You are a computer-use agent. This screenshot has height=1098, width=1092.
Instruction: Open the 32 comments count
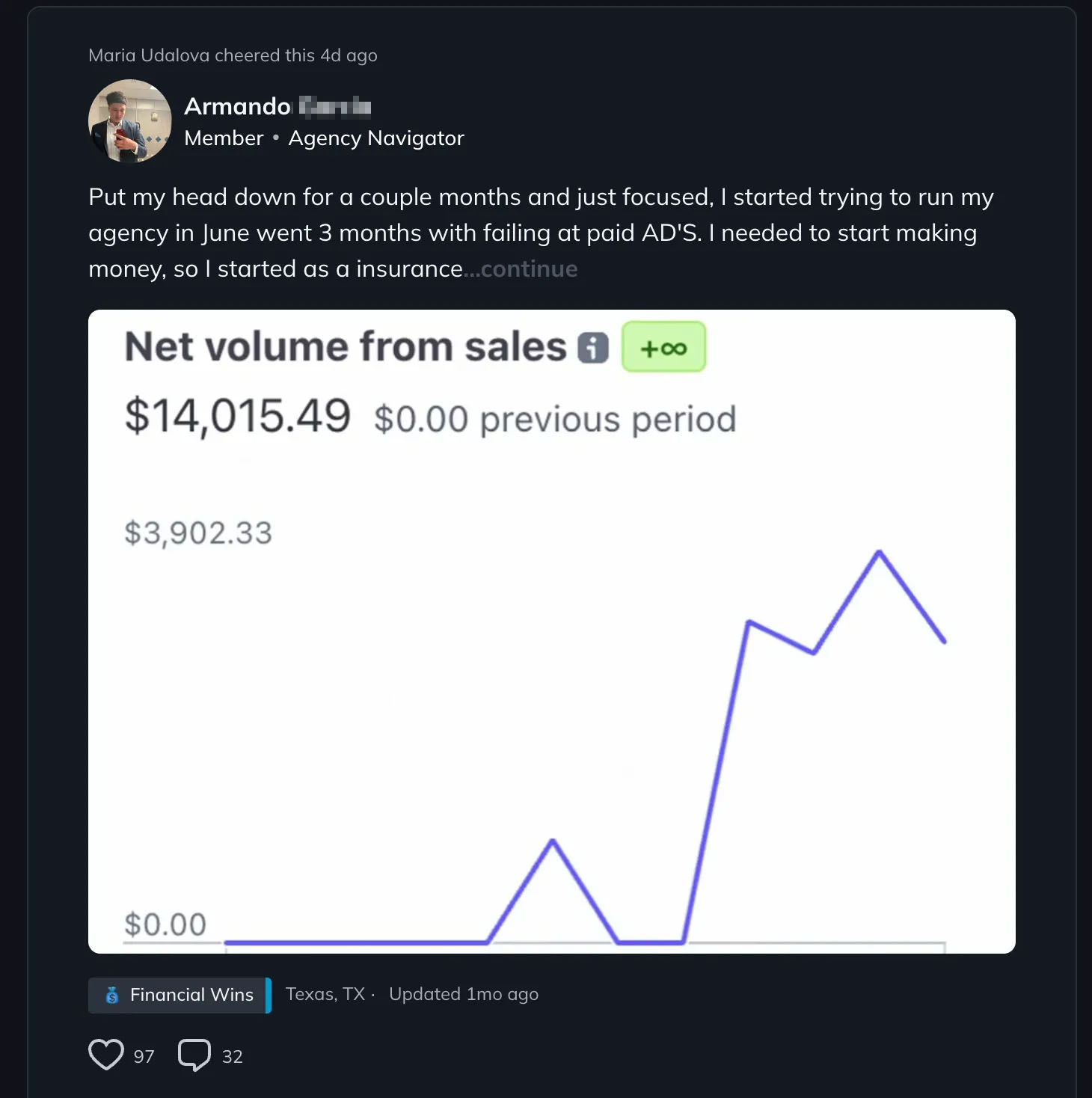point(233,1056)
